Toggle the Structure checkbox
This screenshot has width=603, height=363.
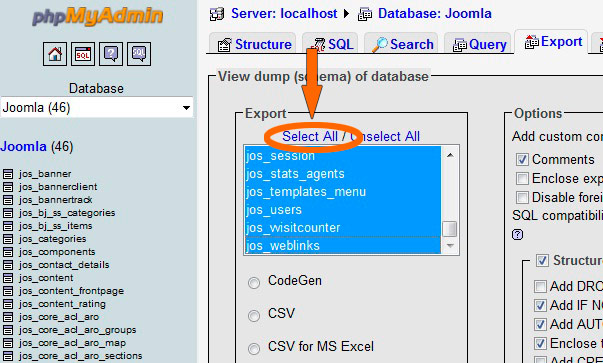[542, 261]
